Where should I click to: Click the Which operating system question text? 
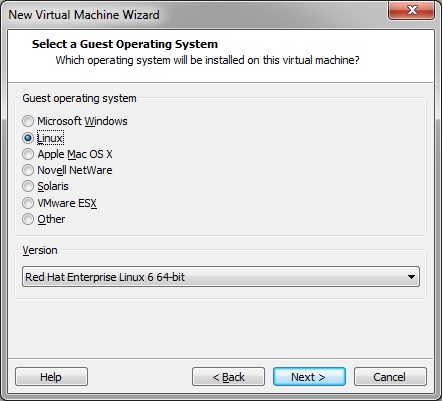(207, 60)
